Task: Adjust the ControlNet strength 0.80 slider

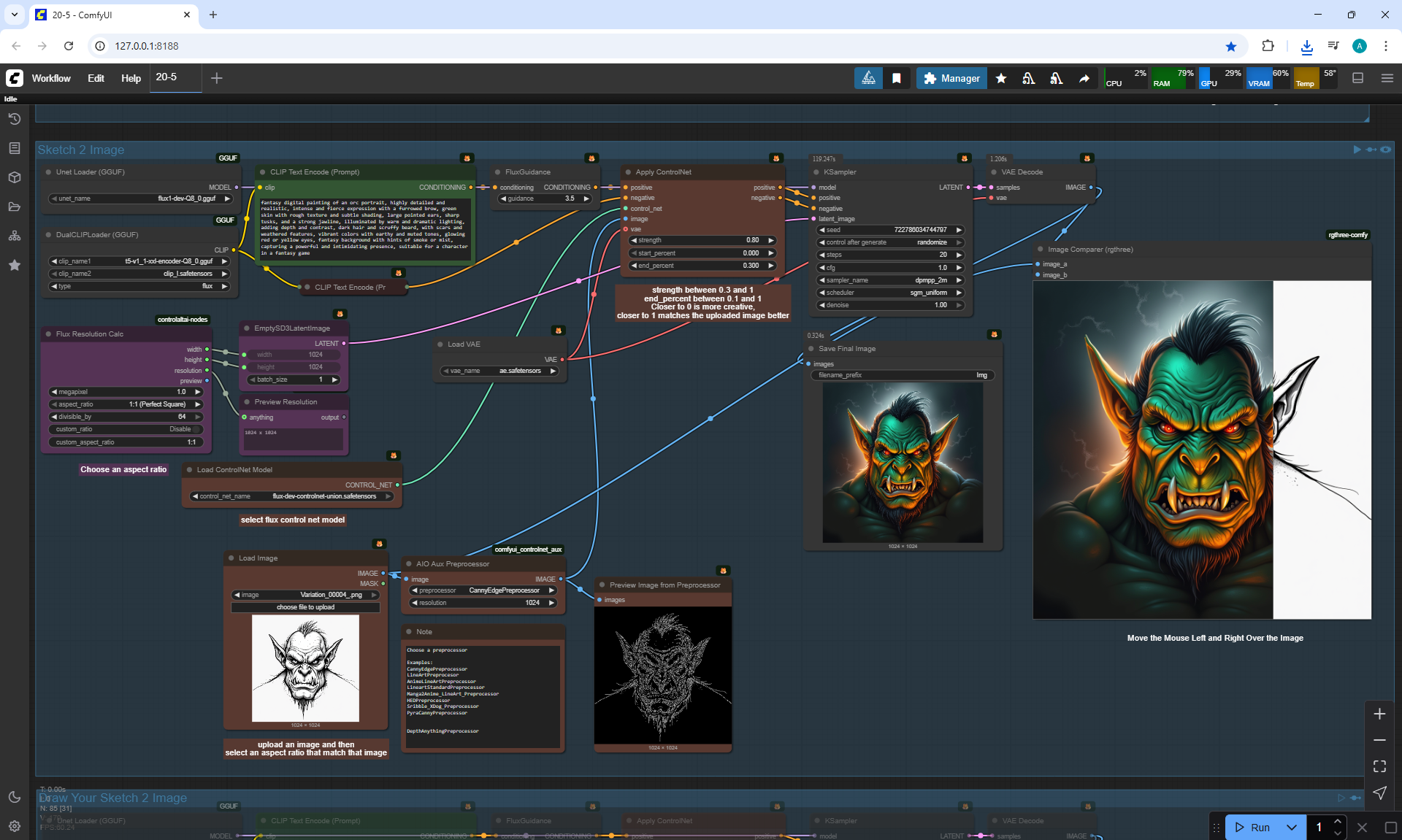Action: click(x=701, y=240)
